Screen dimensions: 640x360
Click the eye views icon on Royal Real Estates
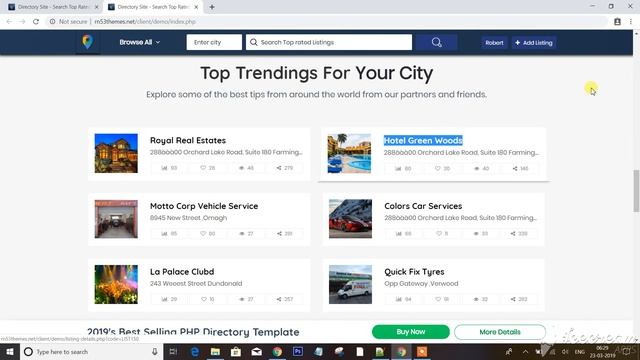point(241,168)
